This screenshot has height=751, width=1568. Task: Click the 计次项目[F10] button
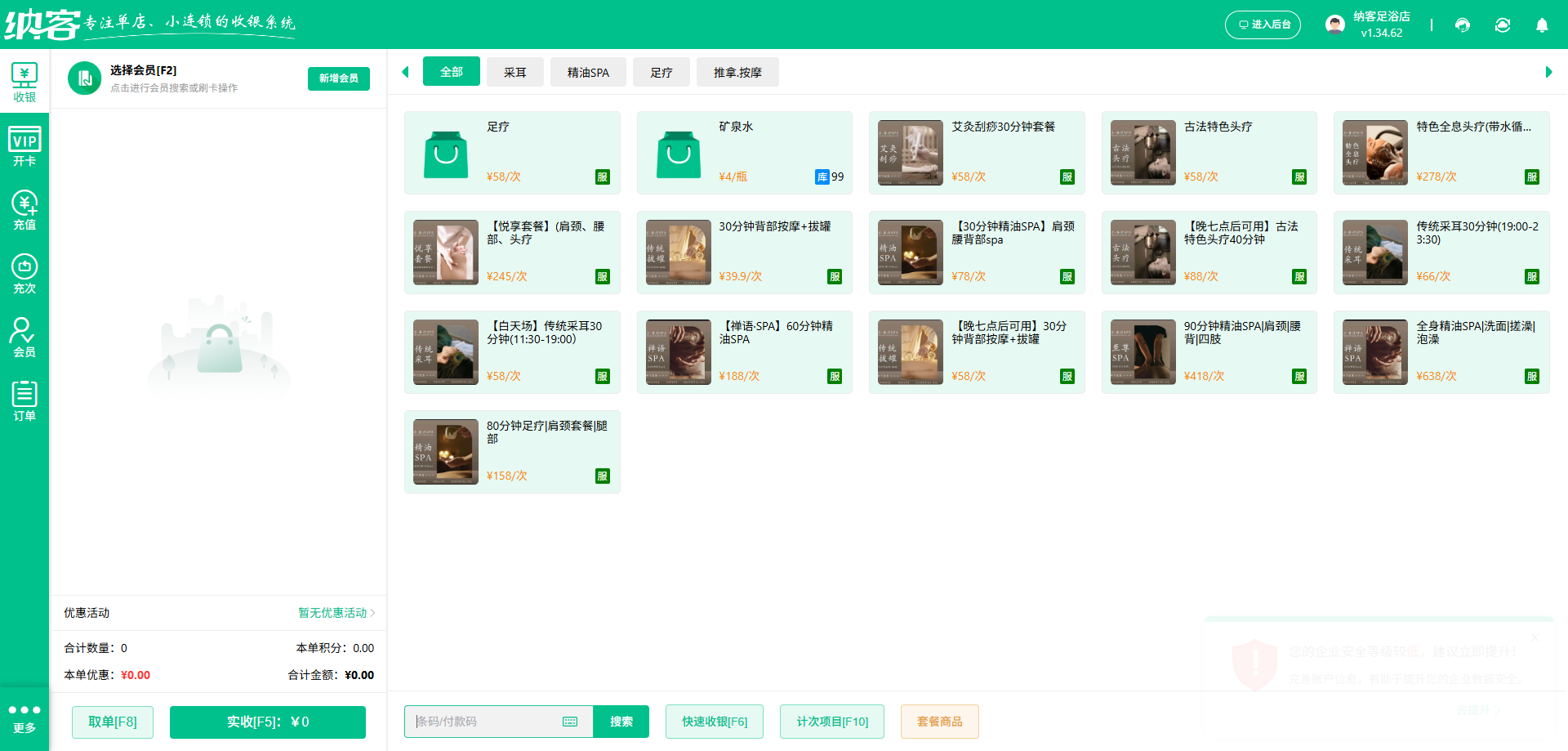[832, 722]
